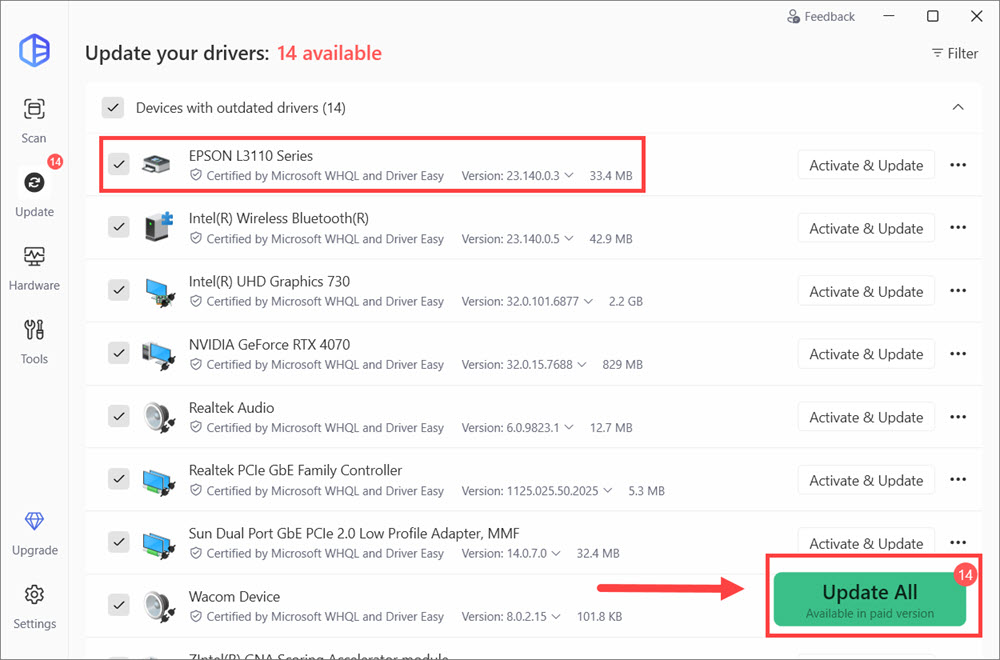
Task: Open the Hardware sidebar icon
Action: [x=34, y=257]
